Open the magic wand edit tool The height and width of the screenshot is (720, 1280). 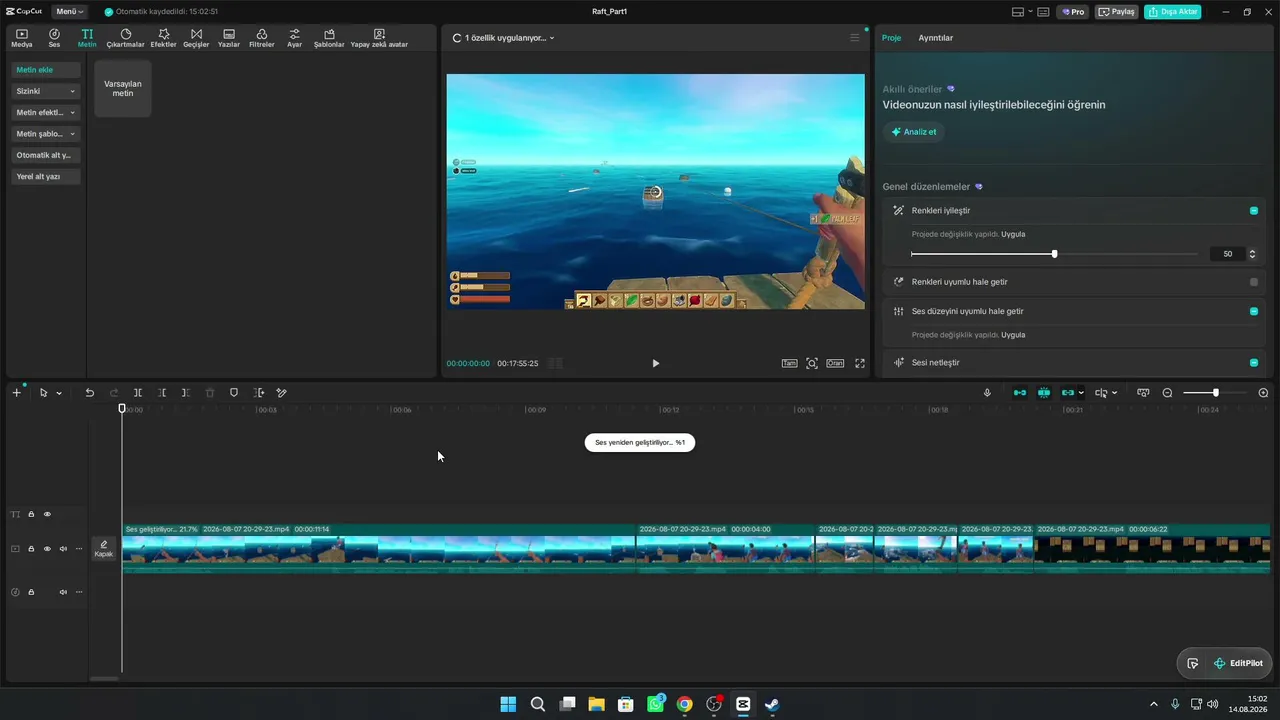point(282,393)
